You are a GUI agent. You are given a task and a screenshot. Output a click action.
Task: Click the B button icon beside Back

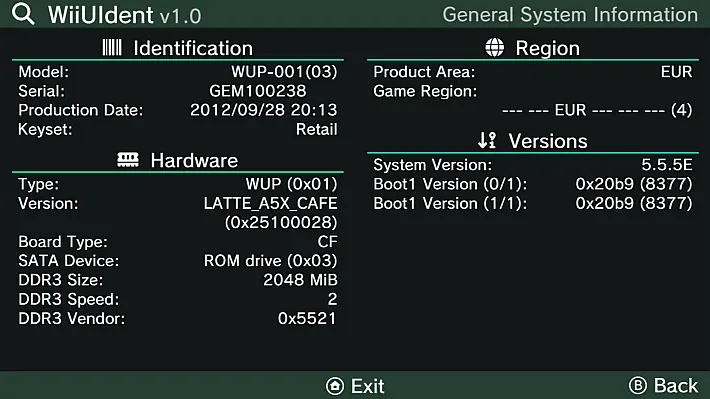coord(638,385)
